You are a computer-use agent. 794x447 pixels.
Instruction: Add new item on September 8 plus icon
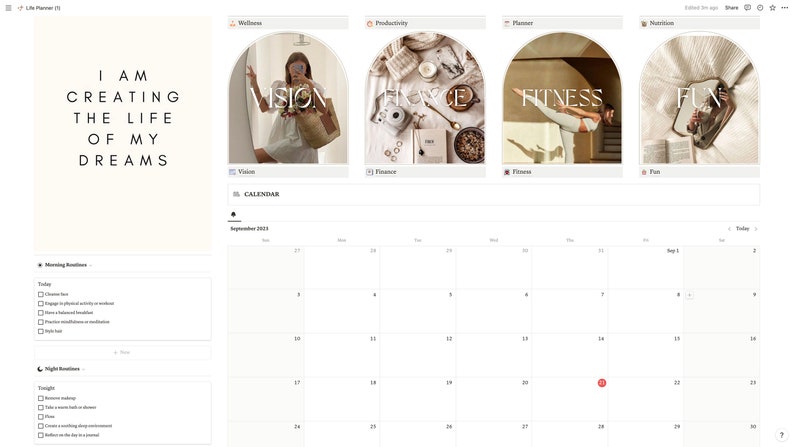689,295
